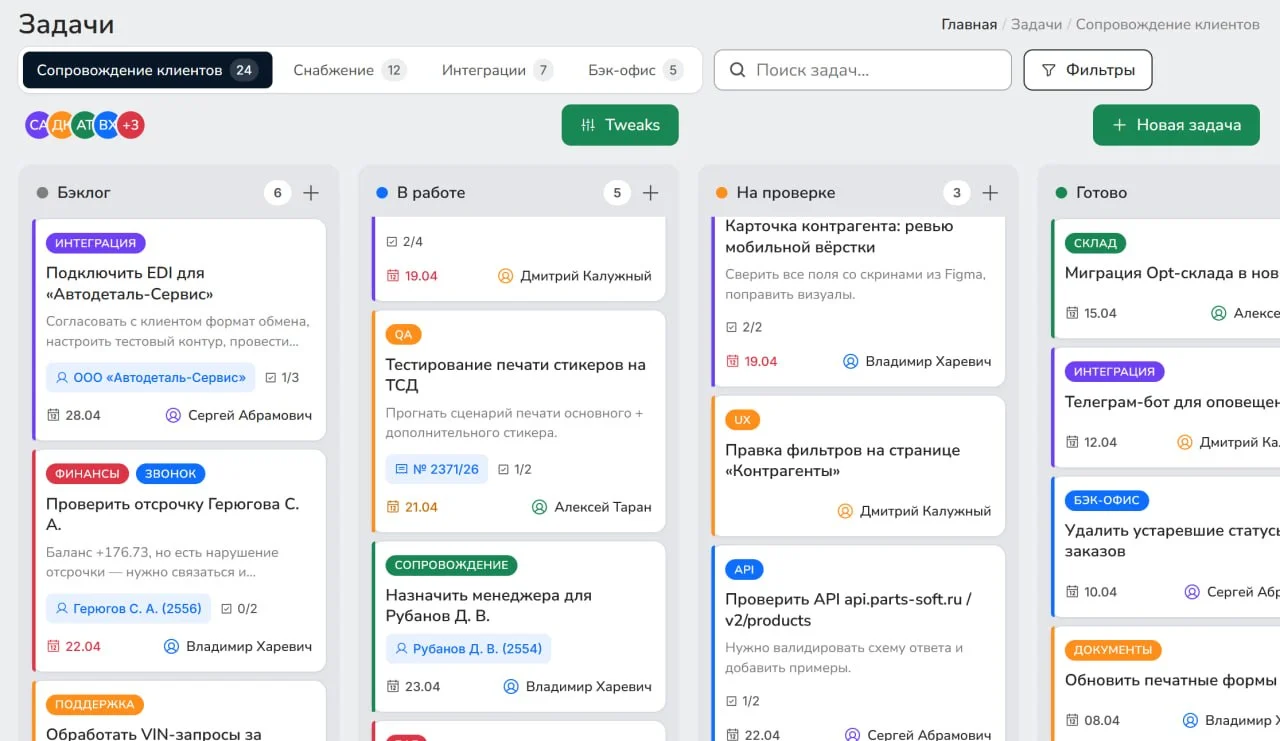Image resolution: width=1280 pixels, height=741 pixels.
Task: Click checklist icon showing 2/2 subtasks
Action: click(x=731, y=327)
